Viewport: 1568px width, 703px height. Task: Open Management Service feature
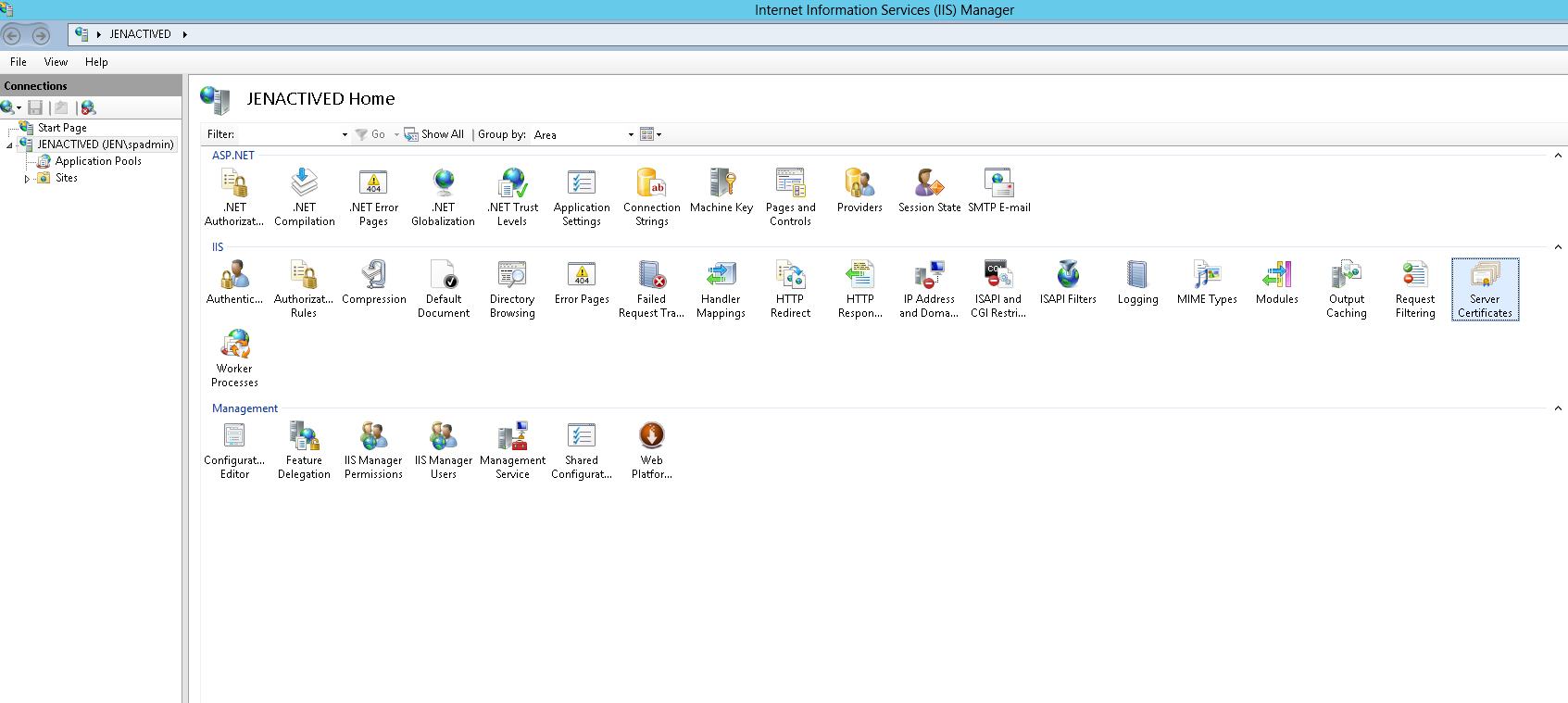pos(513,449)
